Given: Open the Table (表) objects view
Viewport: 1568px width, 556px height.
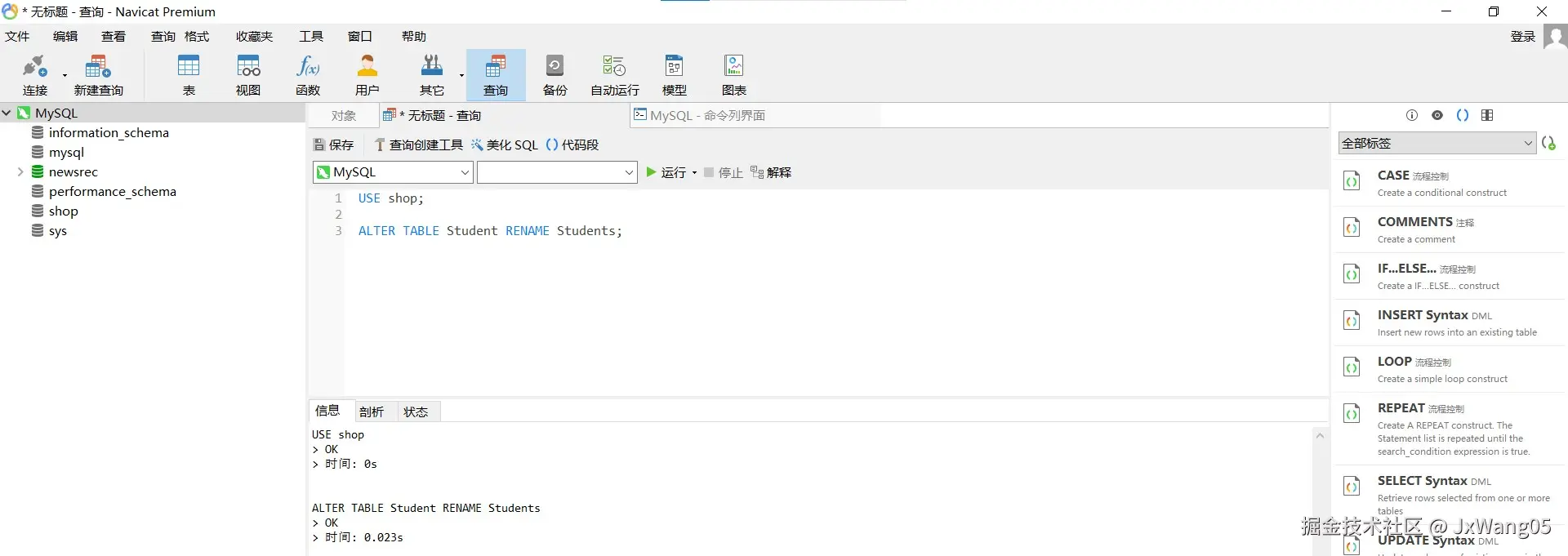Looking at the screenshot, I should tap(189, 74).
